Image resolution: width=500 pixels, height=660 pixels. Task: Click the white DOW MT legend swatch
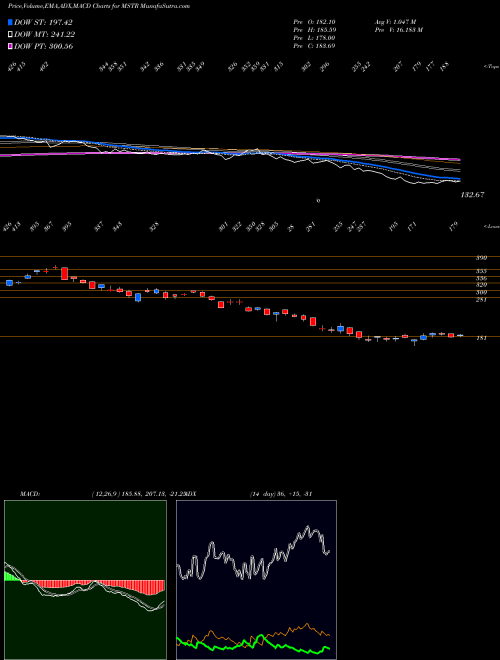[x=10, y=35]
